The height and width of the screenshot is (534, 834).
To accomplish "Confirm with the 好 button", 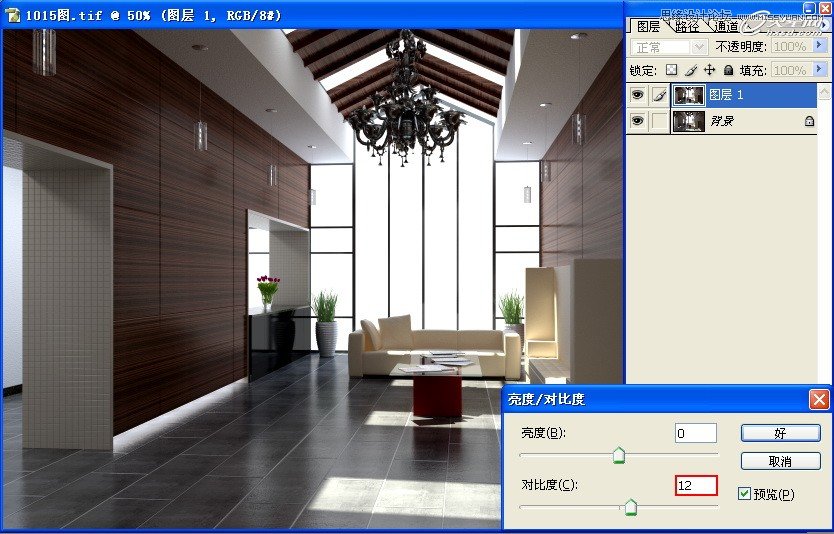I will 780,433.
